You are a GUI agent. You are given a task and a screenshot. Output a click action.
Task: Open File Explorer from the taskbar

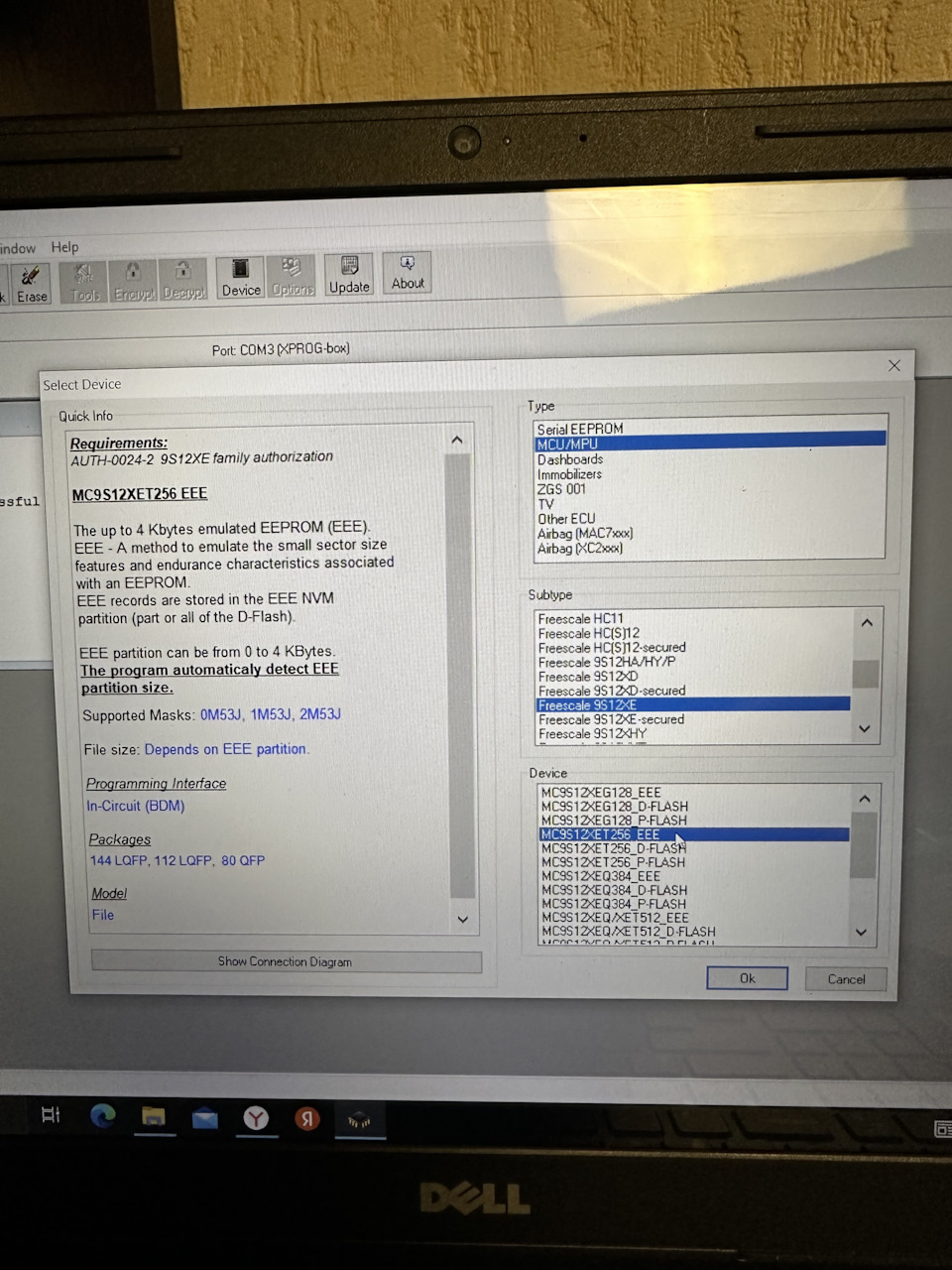tap(154, 1118)
